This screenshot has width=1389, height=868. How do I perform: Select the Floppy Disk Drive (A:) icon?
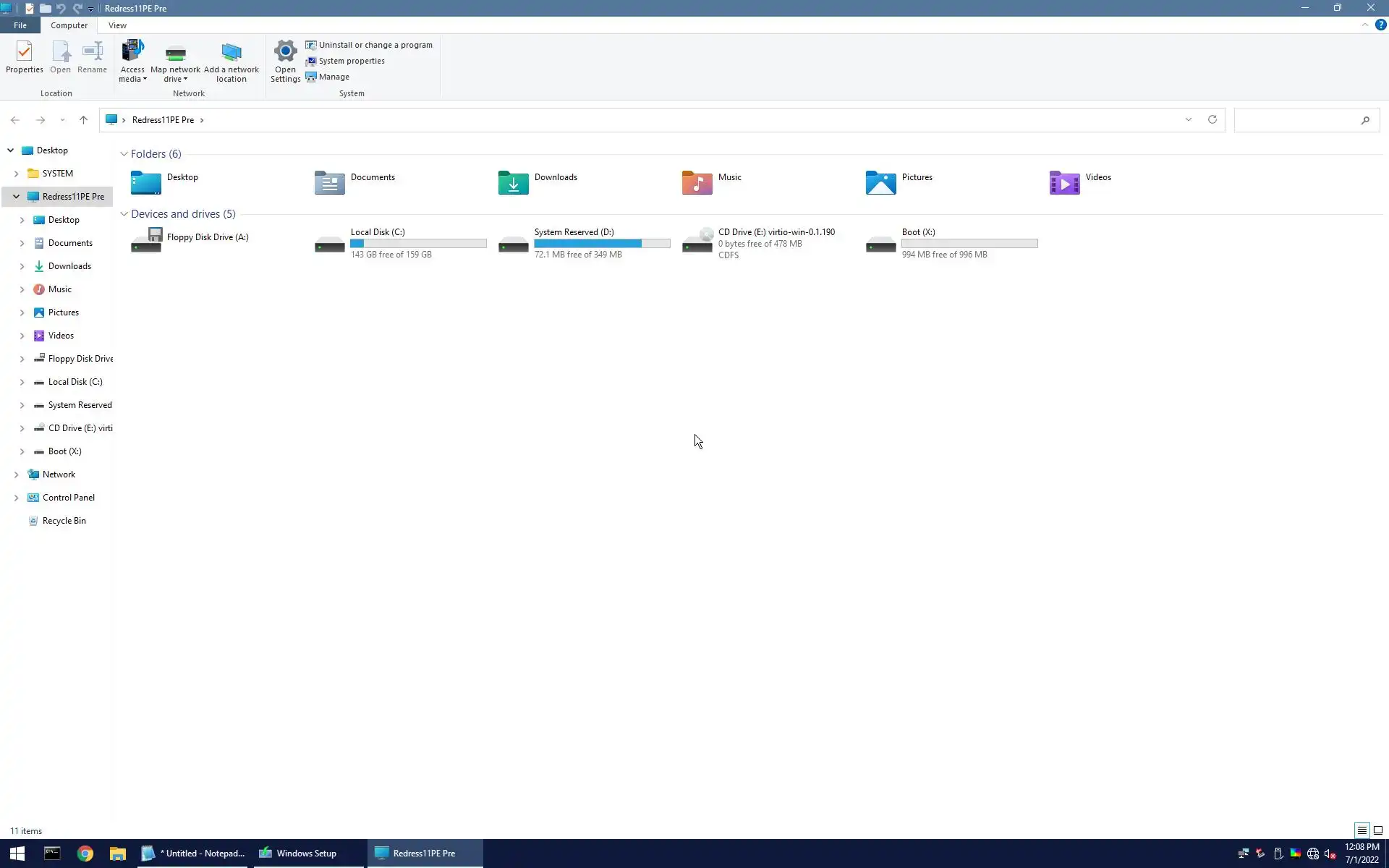[146, 239]
